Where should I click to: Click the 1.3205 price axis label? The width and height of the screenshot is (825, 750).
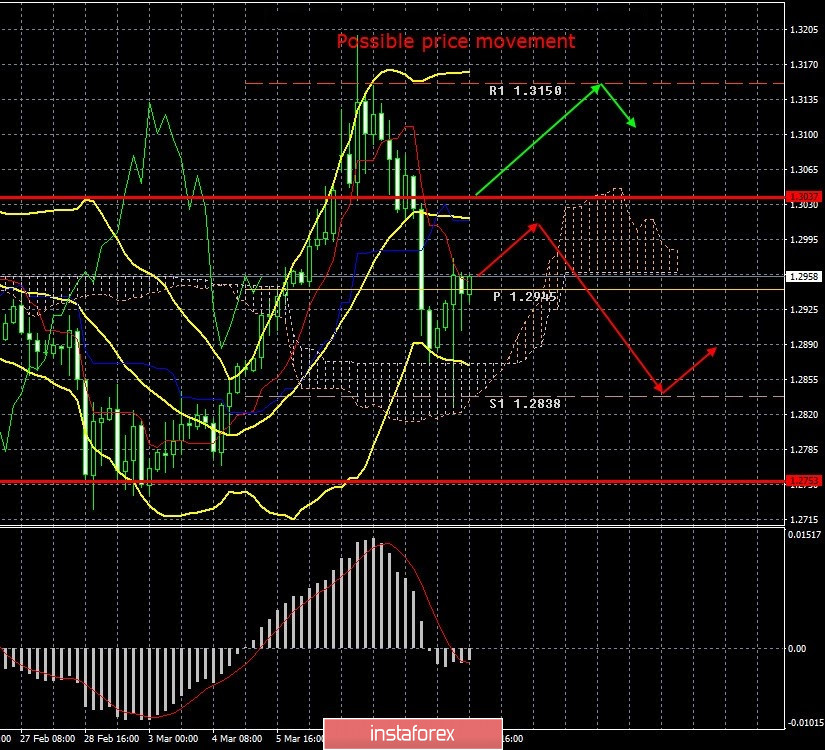804,29
